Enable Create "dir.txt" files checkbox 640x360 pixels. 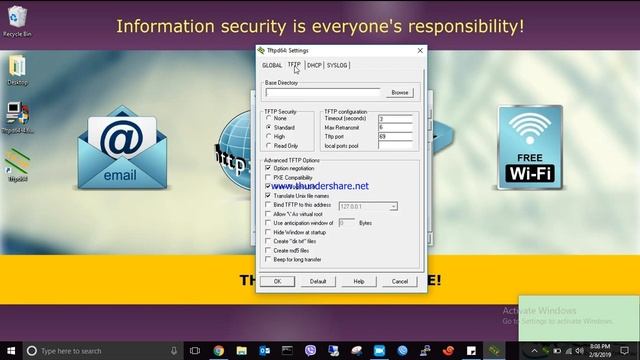pos(268,241)
